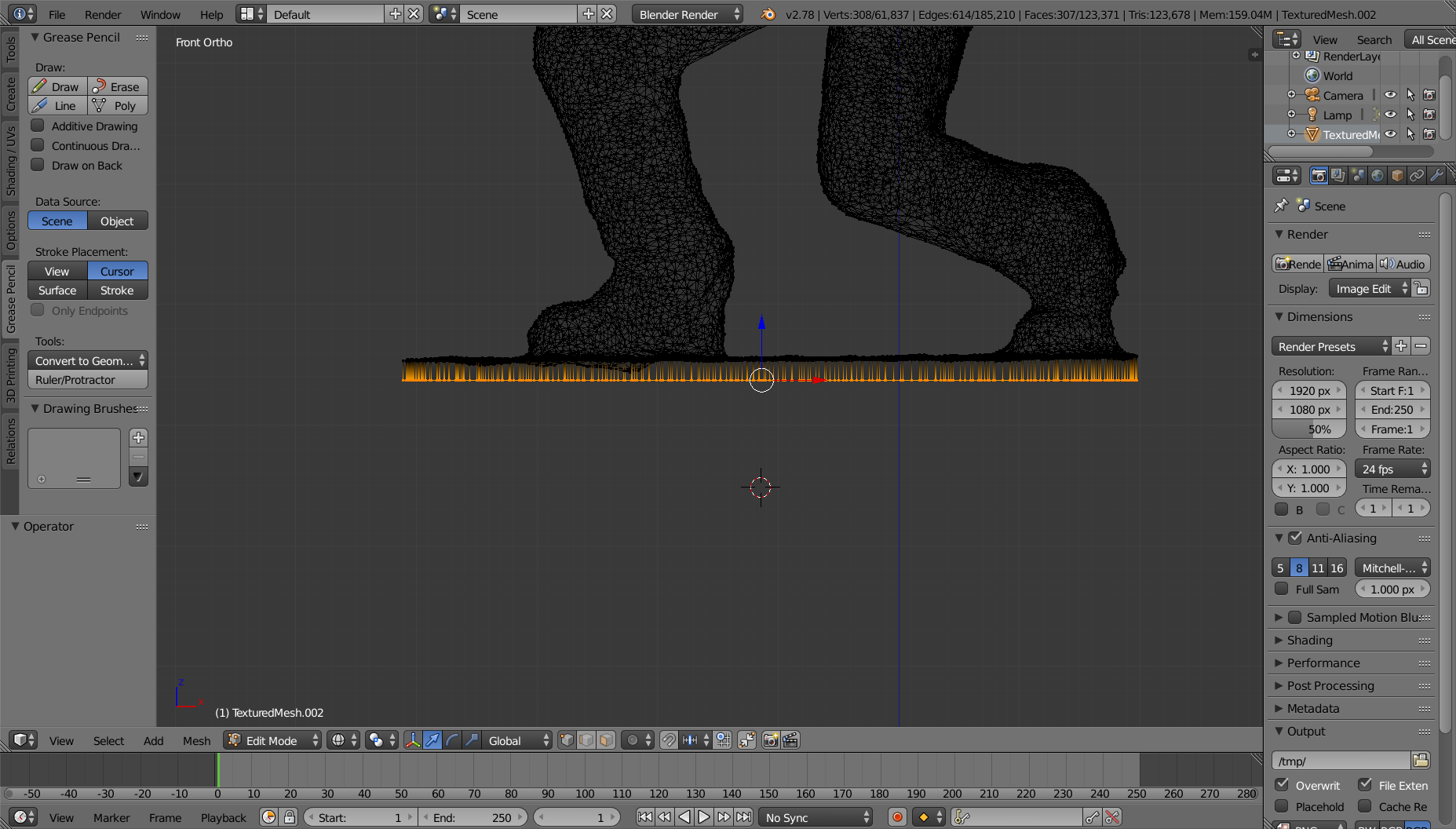
Task: Open the Render properties camera tab
Action: point(1319,176)
